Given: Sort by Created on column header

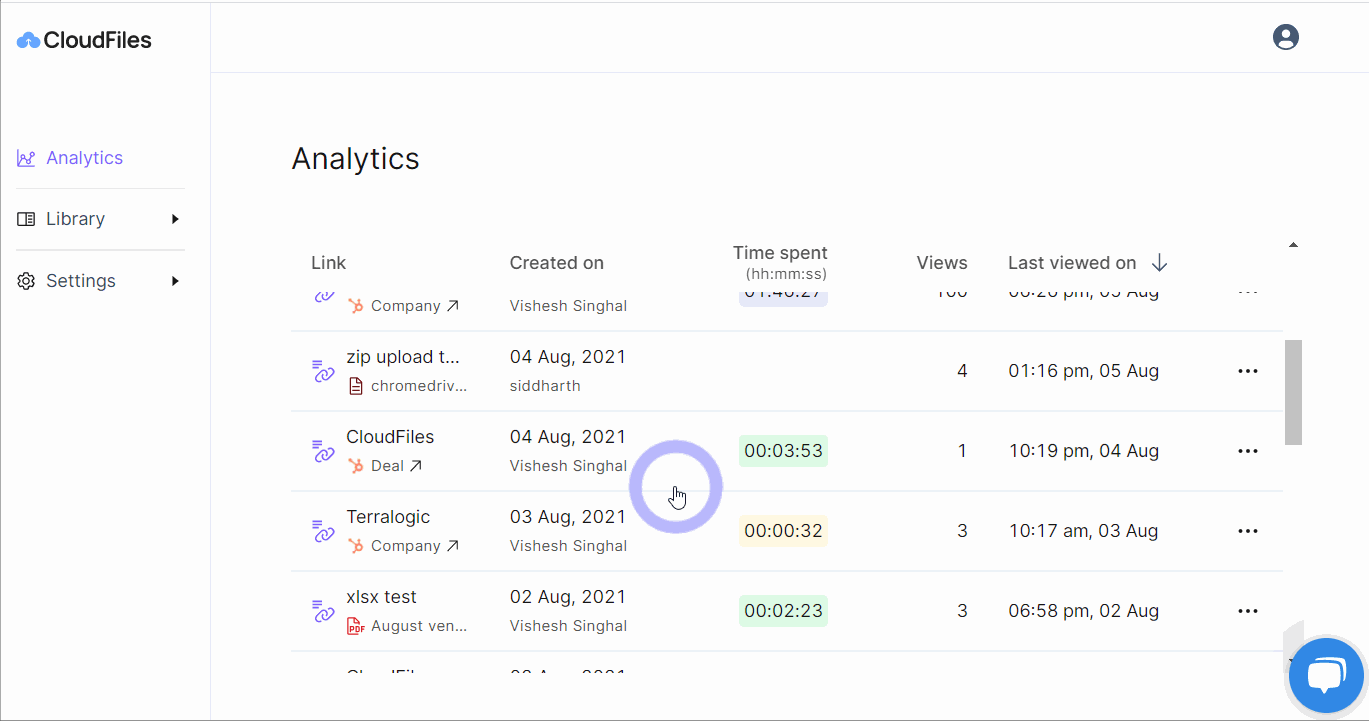Looking at the screenshot, I should [x=556, y=263].
